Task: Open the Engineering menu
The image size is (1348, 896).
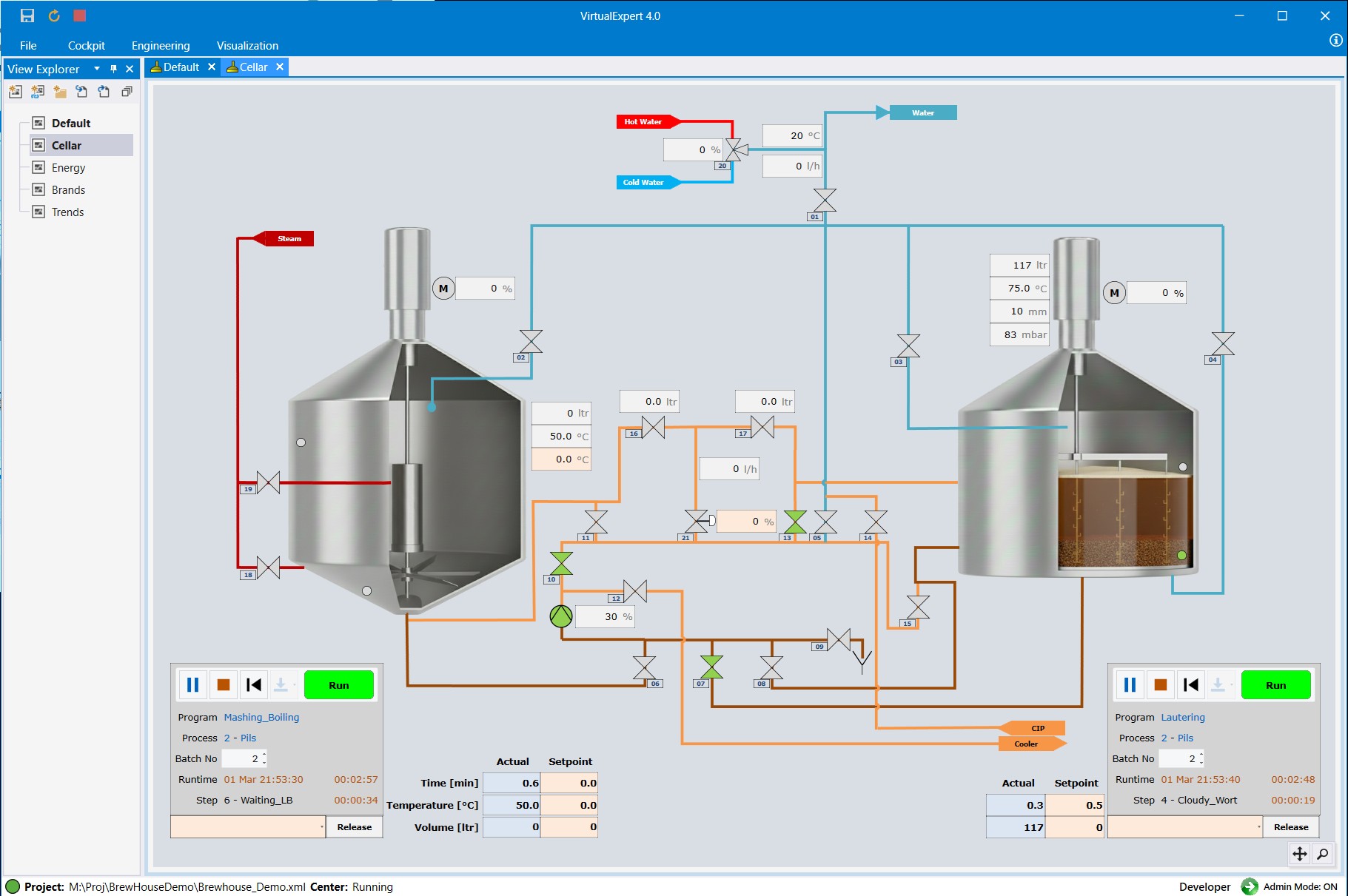Action: point(161,46)
